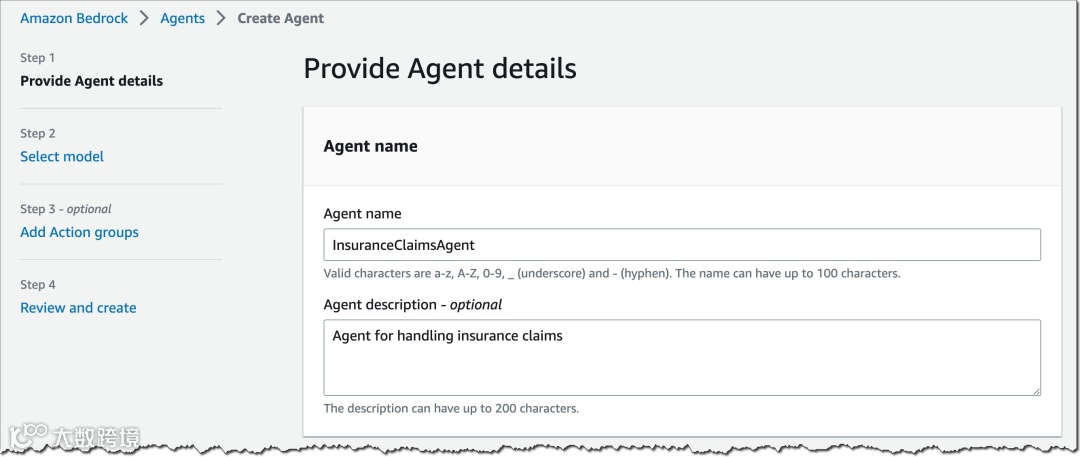Click the chevron between Agents and Create Agent
Image resolution: width=1080 pixels, height=457 pixels.
pos(221,18)
